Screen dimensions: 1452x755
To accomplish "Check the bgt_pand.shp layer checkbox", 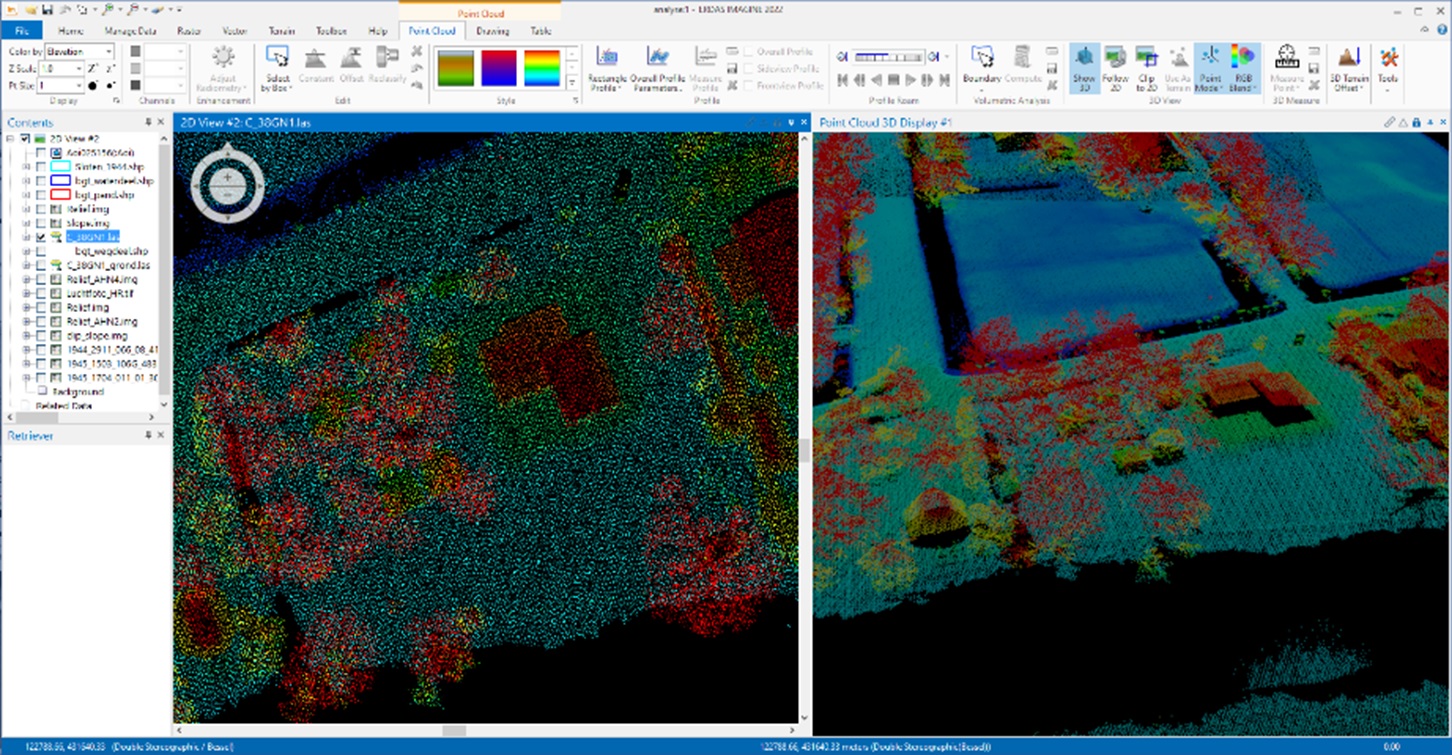I will [40, 195].
